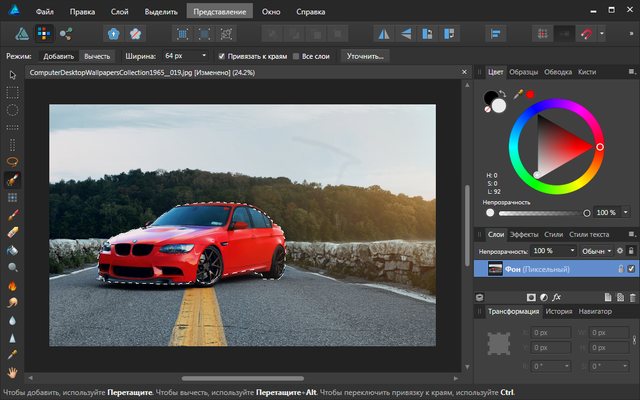Select the Фон layer thumbnail
Screen dimensions: 640x400
494,268
